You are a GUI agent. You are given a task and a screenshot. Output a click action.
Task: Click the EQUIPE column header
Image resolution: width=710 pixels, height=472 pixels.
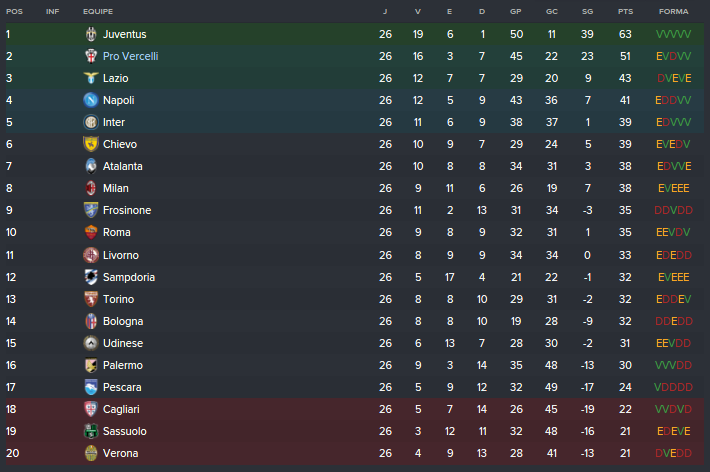(98, 11)
